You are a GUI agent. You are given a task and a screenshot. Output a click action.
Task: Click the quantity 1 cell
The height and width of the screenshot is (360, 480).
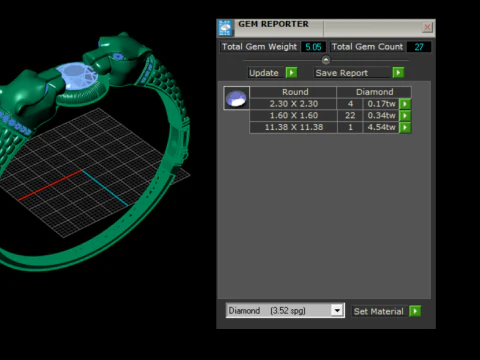pyautogui.click(x=350, y=127)
